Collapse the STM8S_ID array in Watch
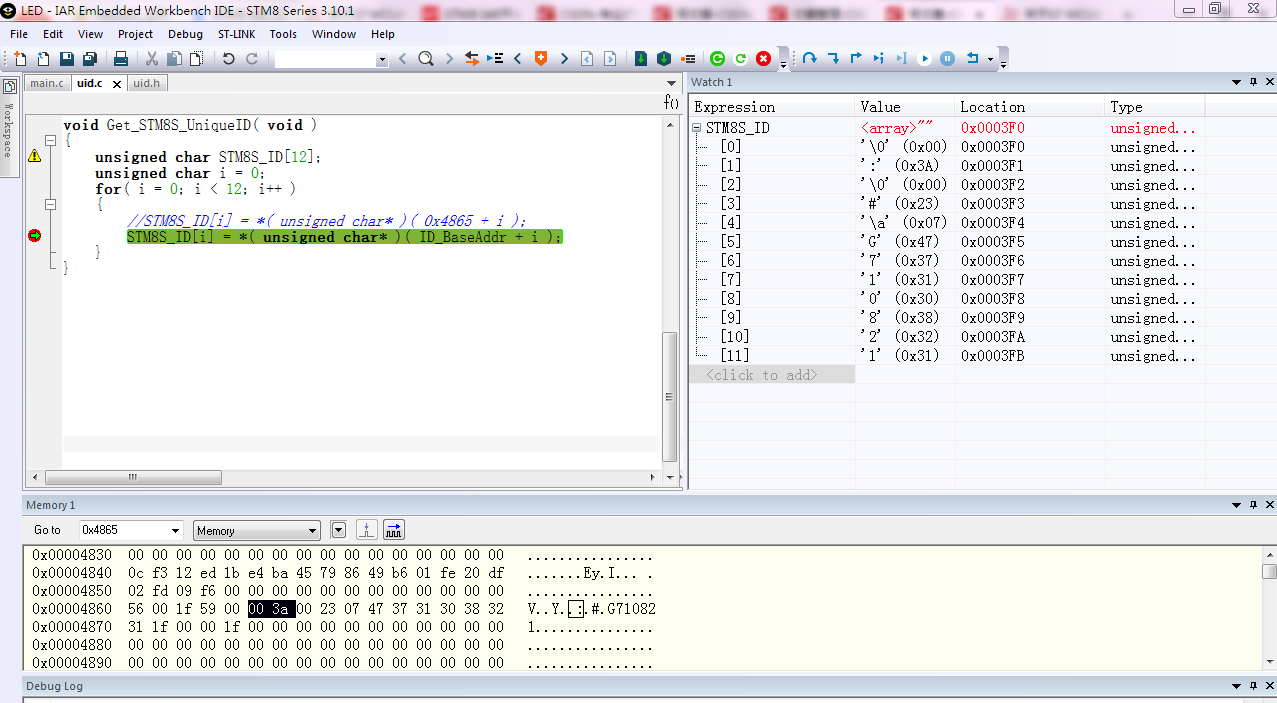Viewport: 1277px width, 703px height. point(697,128)
